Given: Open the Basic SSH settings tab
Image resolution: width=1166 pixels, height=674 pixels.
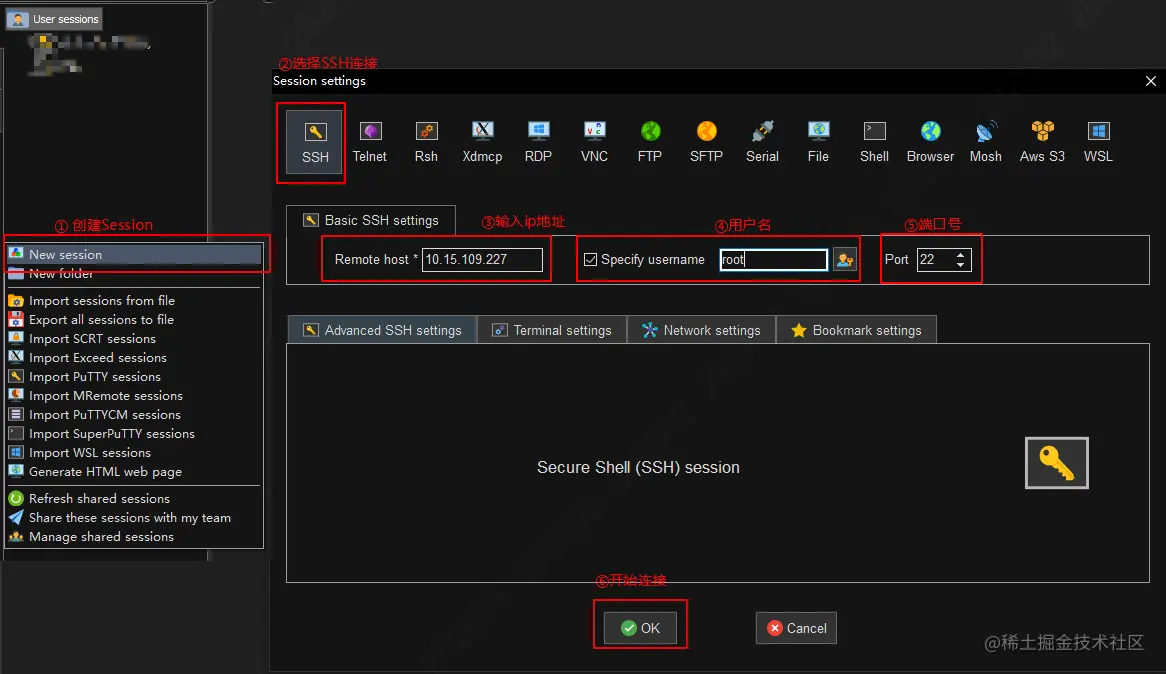Looking at the screenshot, I should 371,221.
